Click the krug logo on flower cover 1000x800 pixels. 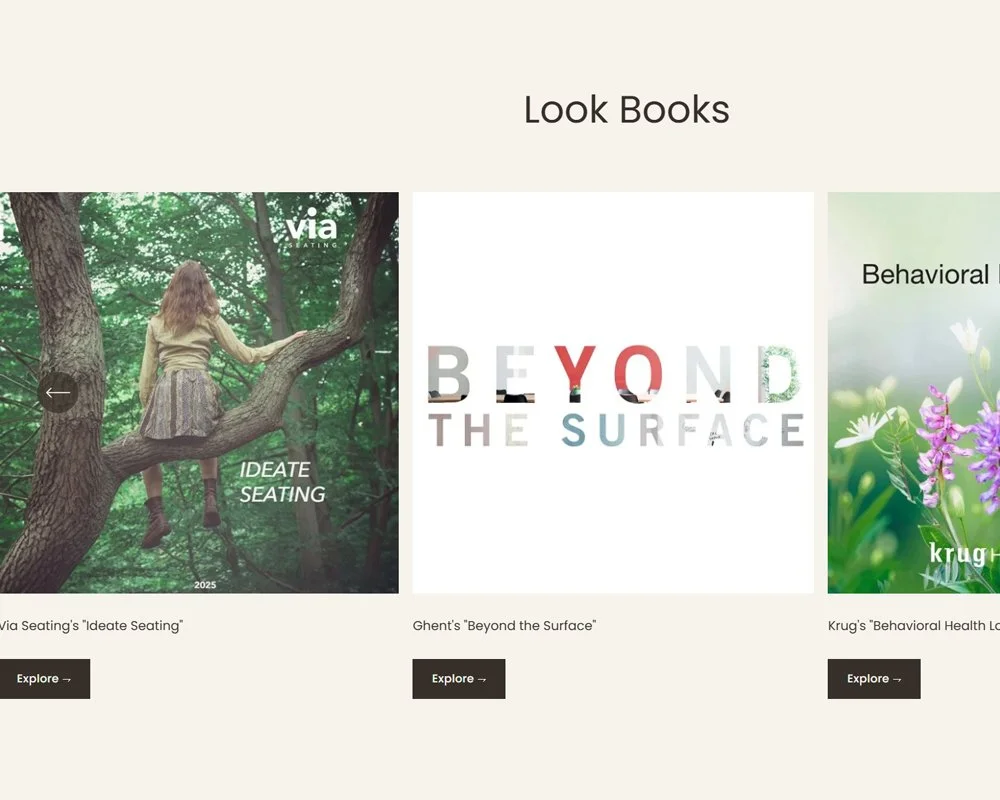point(964,553)
